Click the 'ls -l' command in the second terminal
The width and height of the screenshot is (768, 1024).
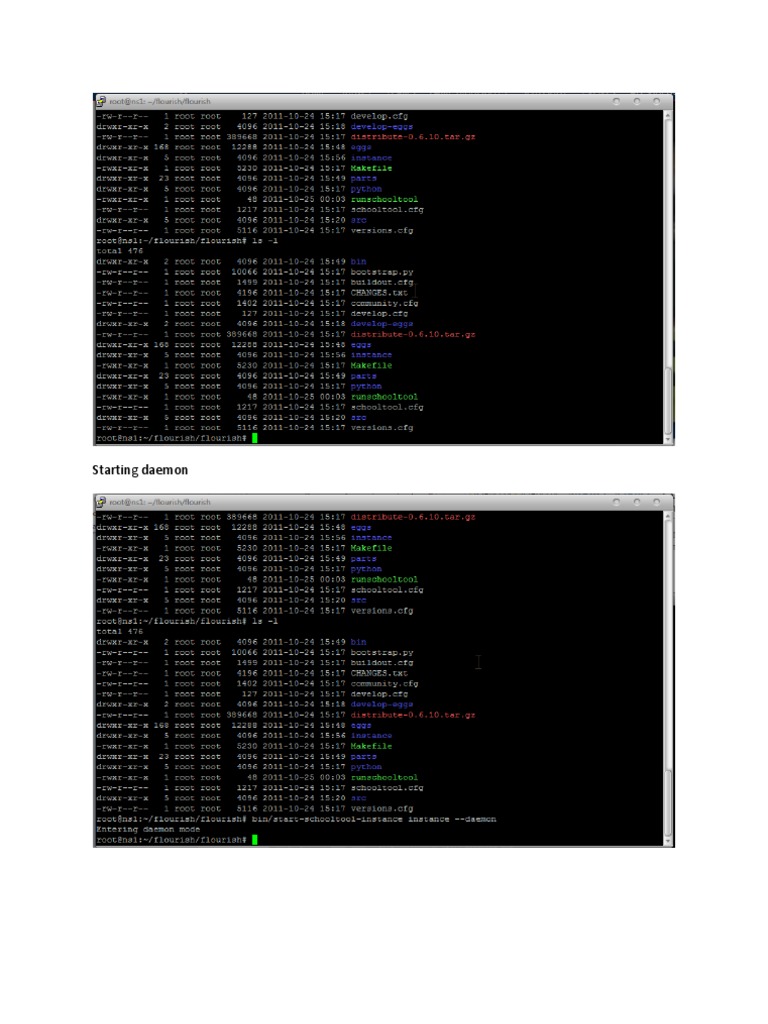pyautogui.click(x=264, y=621)
